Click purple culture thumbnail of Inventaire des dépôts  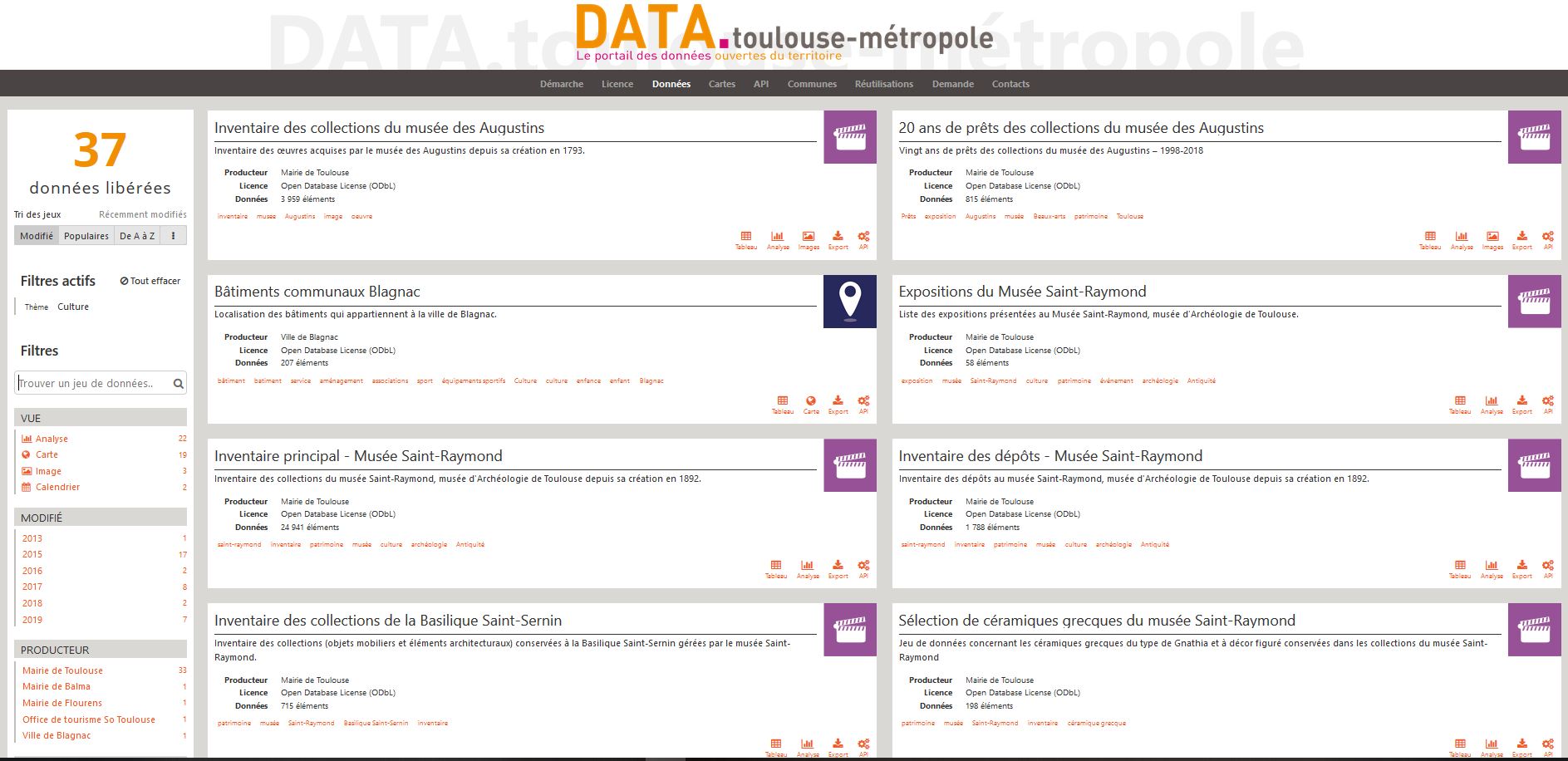point(1534,465)
